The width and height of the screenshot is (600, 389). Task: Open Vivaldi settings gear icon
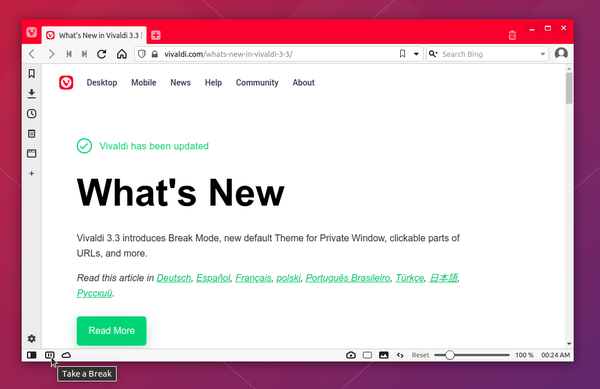point(32,339)
